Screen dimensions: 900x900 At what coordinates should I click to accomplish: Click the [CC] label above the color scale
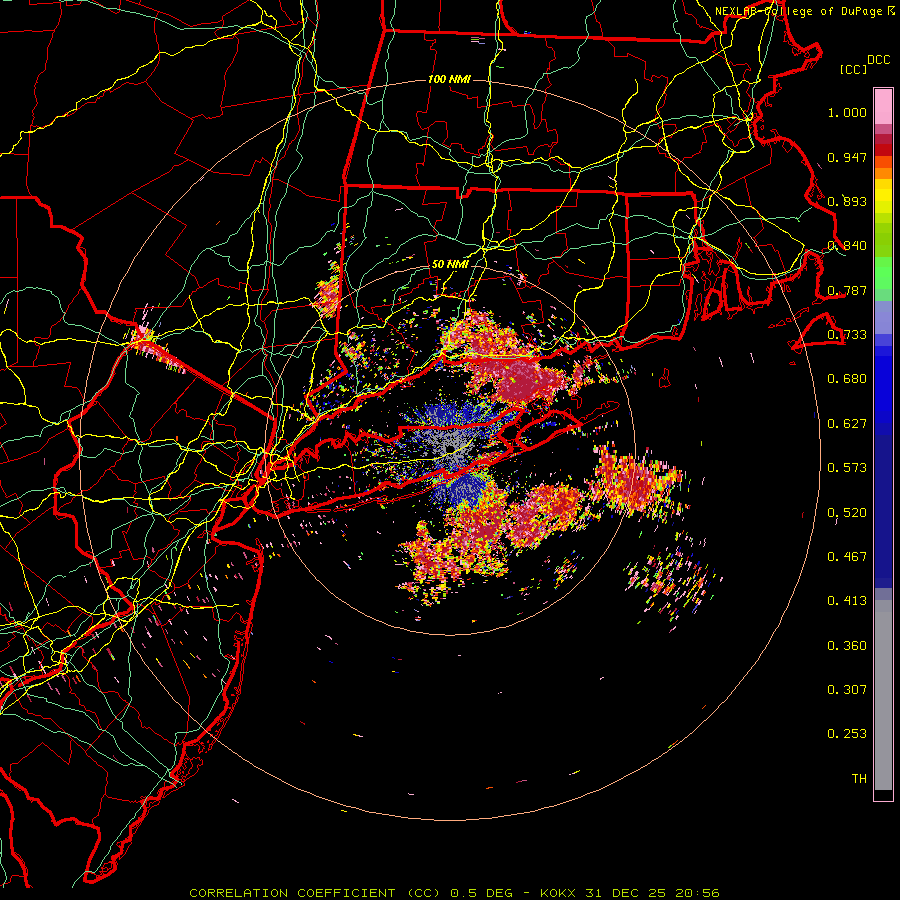point(854,69)
